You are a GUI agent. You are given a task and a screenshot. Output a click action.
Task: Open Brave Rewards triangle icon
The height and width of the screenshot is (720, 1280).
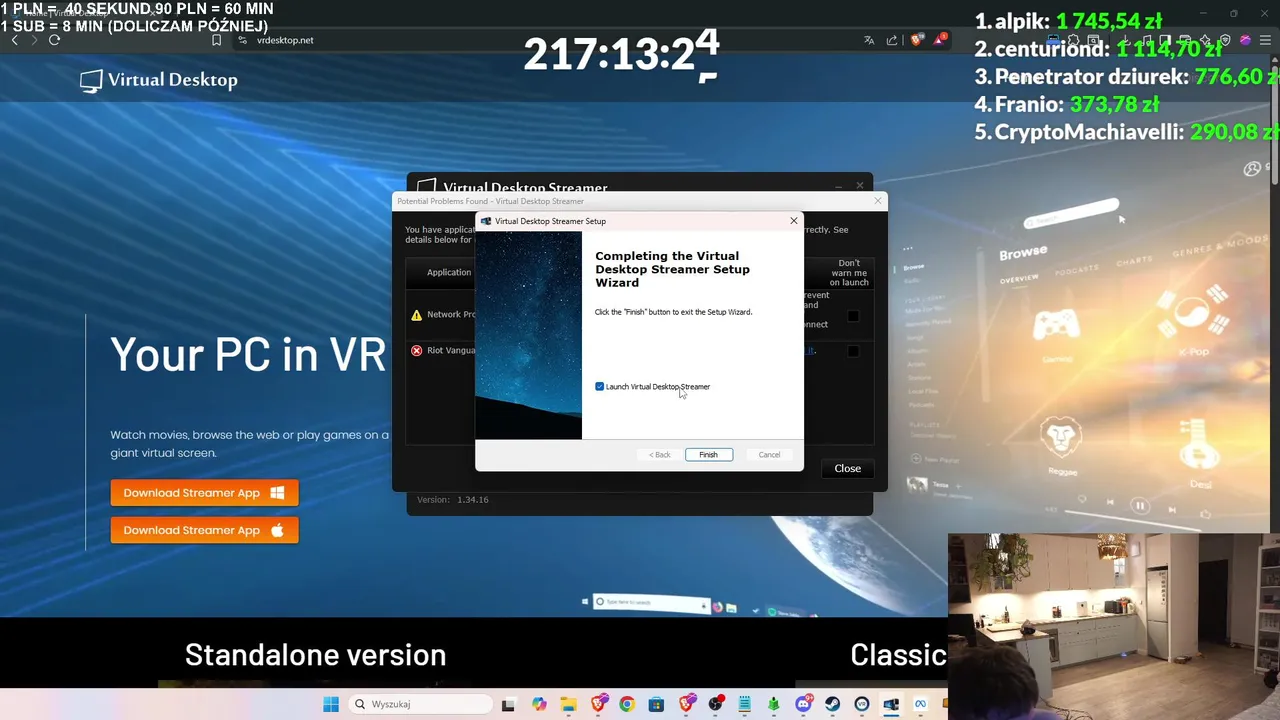tap(939, 40)
